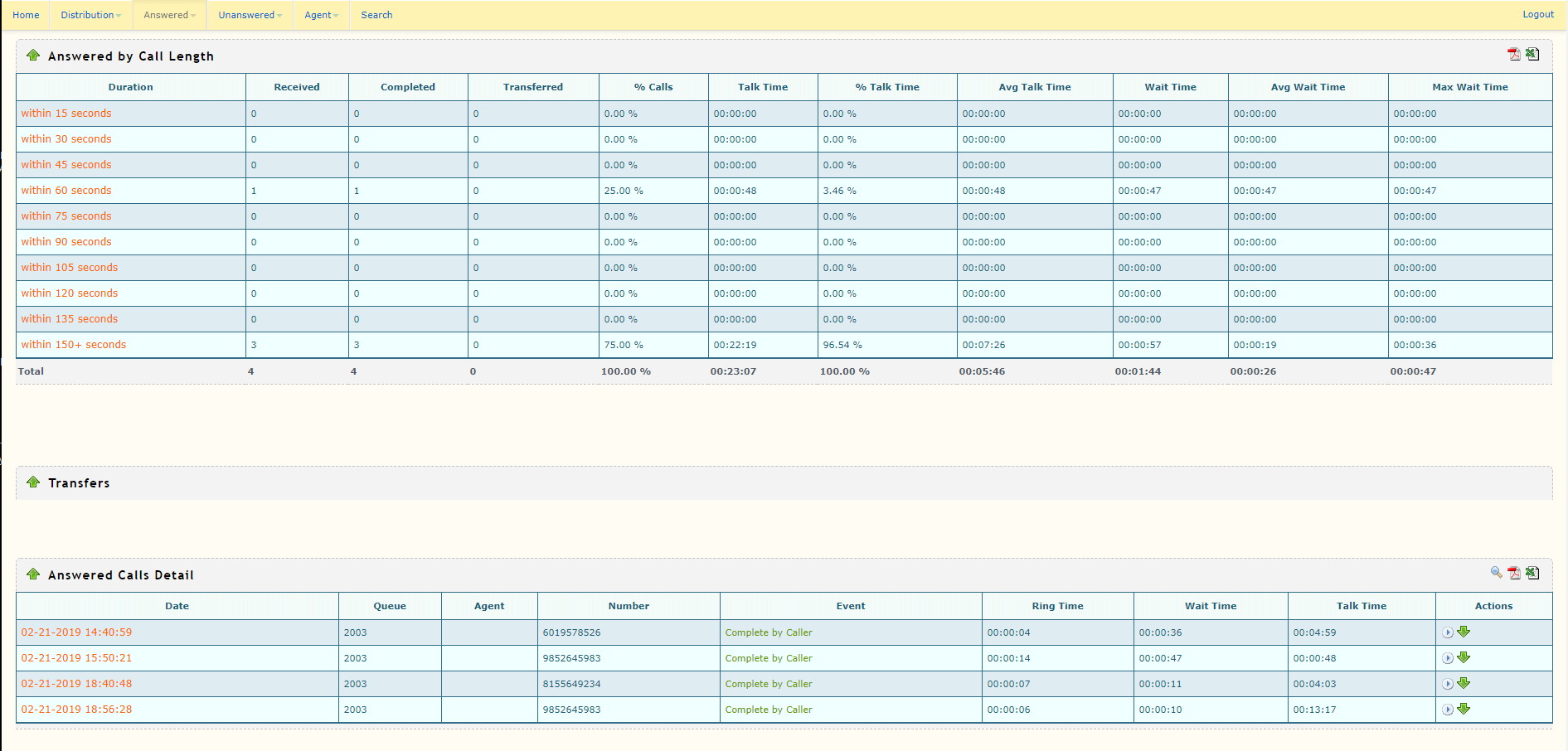Open the Distribution dropdown menu

(x=90, y=15)
